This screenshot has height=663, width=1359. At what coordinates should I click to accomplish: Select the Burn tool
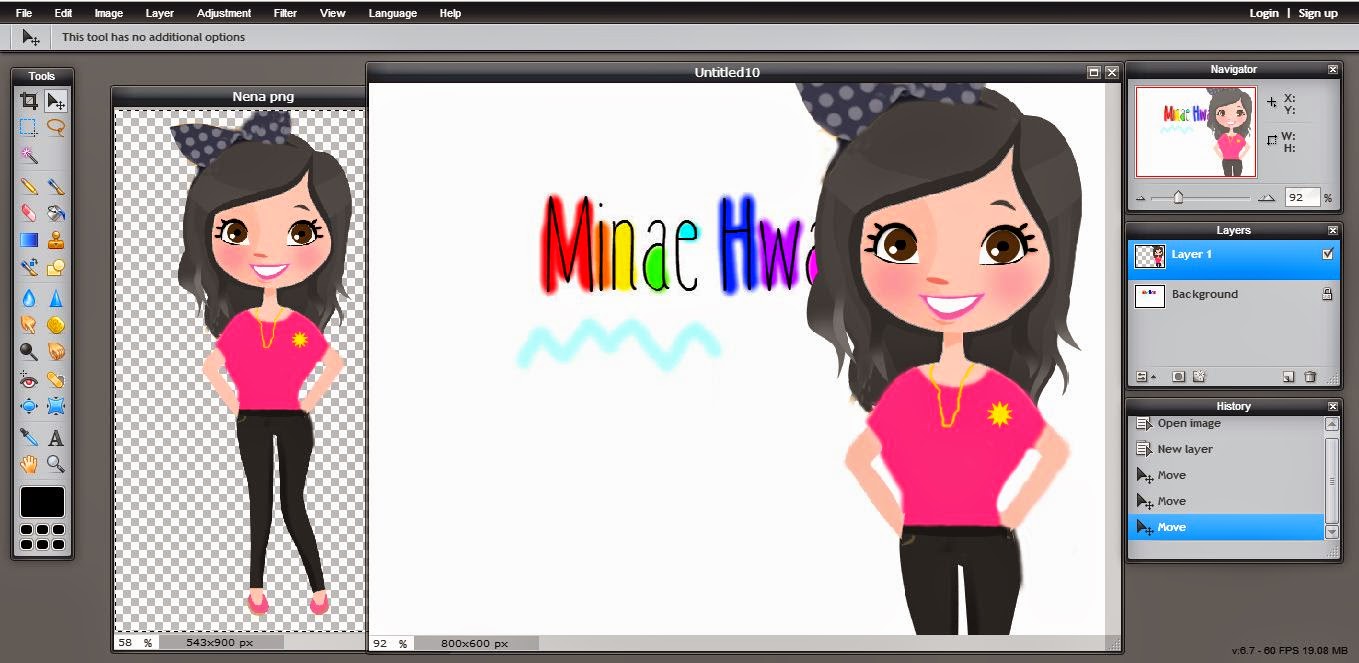click(56, 351)
